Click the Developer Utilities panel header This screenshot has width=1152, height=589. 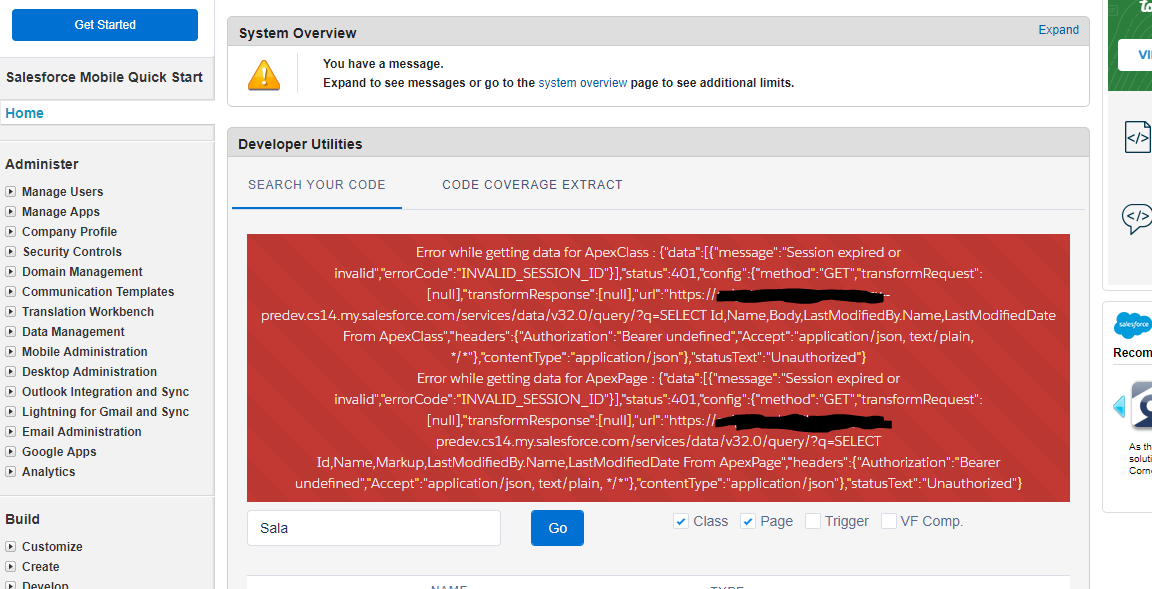658,144
